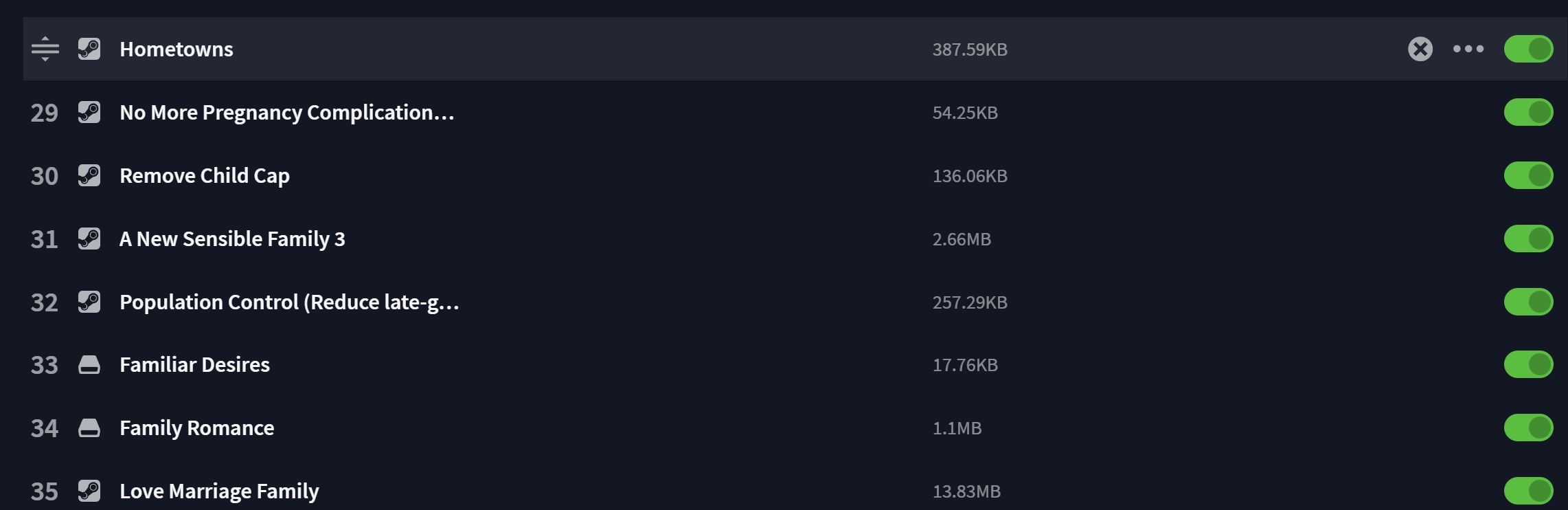Toggle the Population Control mod switch
Viewport: 1568px width, 510px height.
point(1529,302)
